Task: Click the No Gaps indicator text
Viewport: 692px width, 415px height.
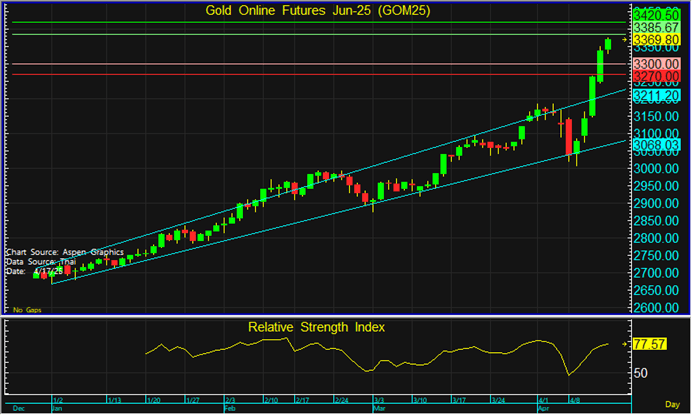Action: pos(26,312)
